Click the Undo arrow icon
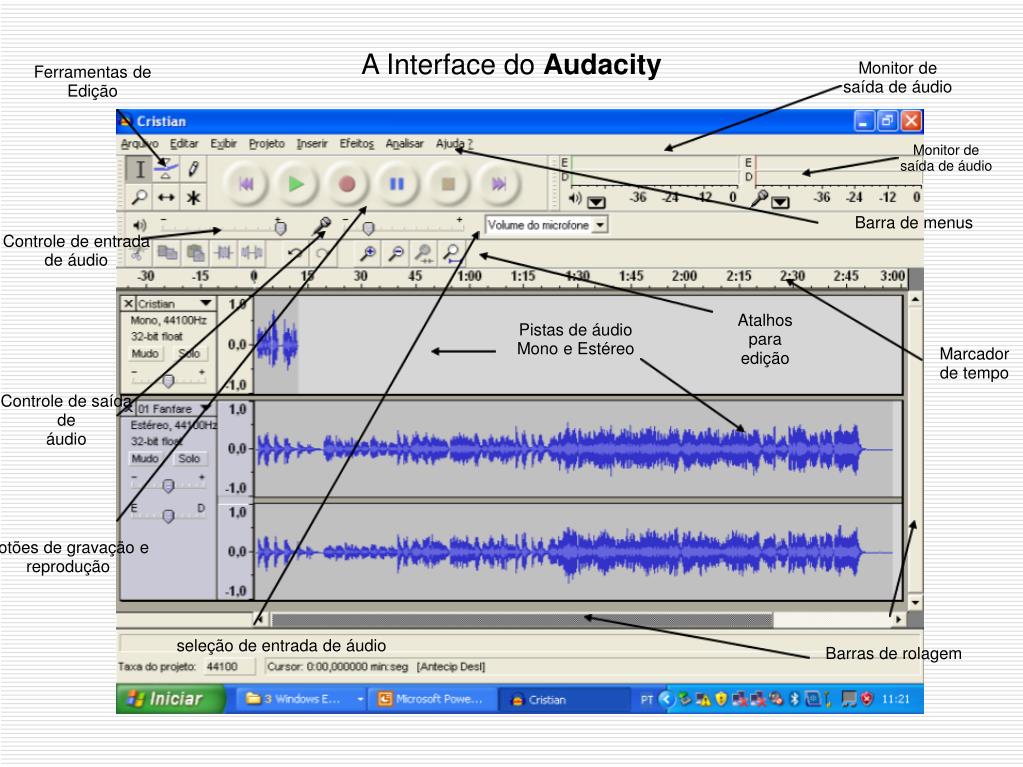The width and height of the screenshot is (1023, 767). tap(295, 253)
